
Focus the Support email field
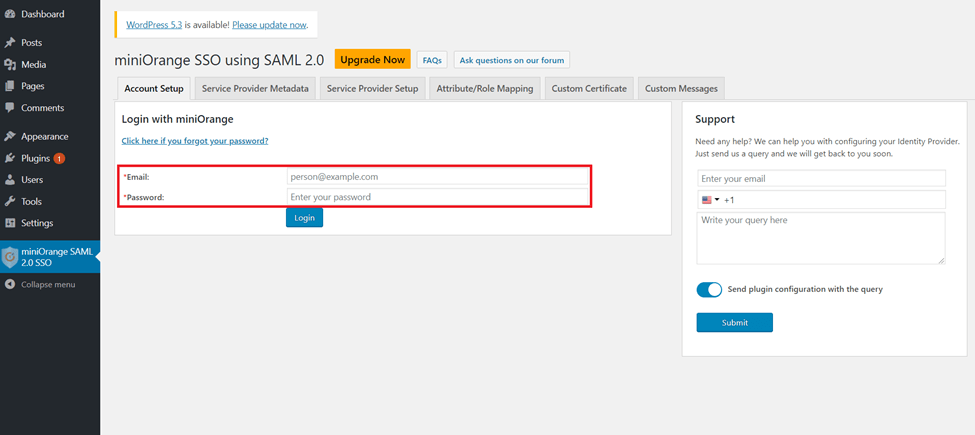pyautogui.click(x=821, y=178)
